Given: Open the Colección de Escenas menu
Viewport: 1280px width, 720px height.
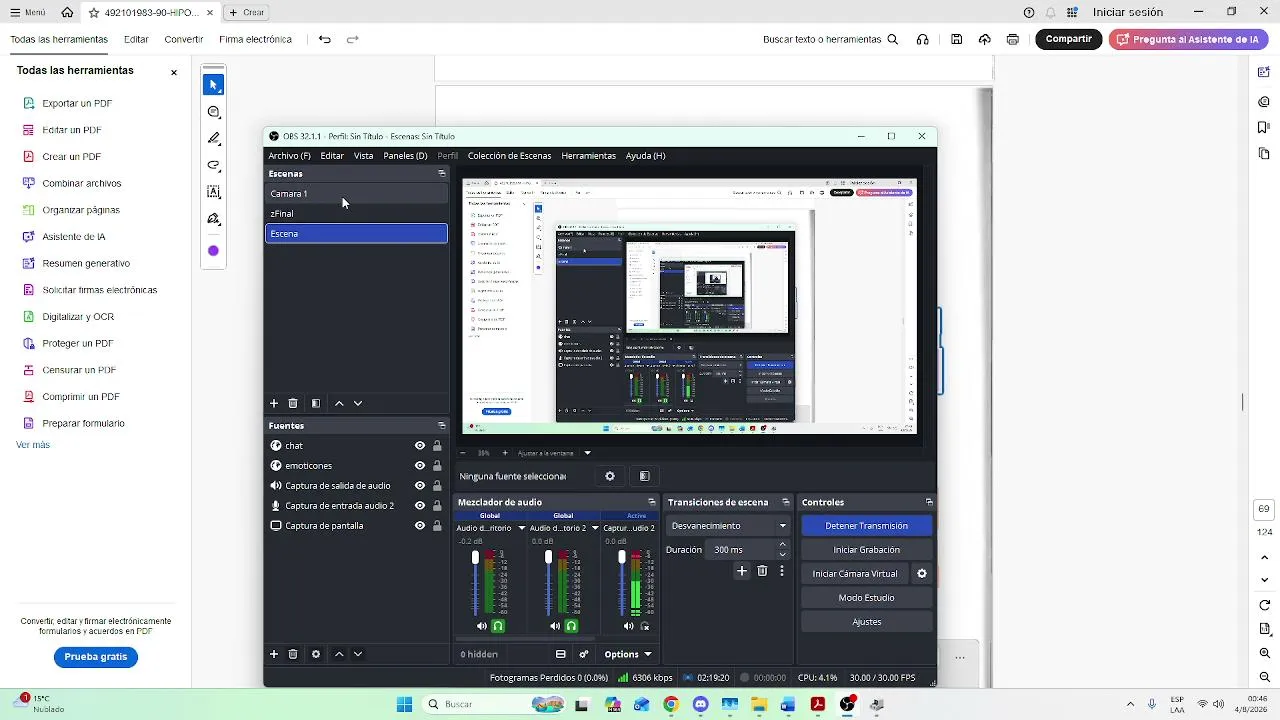Looking at the screenshot, I should (509, 156).
